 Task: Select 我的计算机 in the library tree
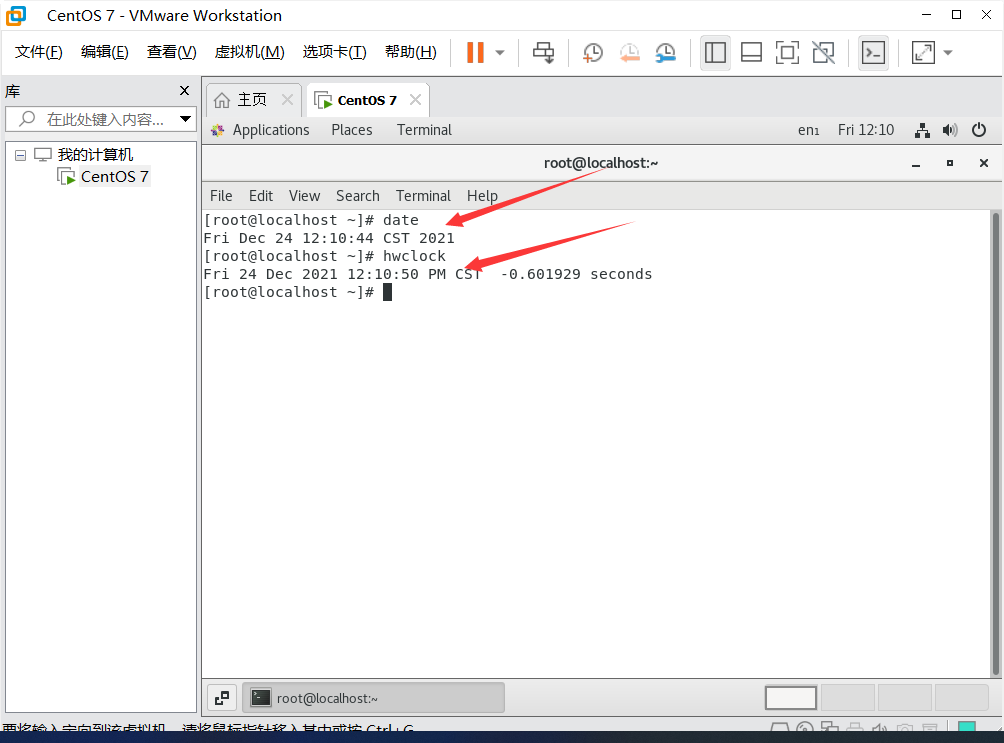pyautogui.click(x=95, y=154)
